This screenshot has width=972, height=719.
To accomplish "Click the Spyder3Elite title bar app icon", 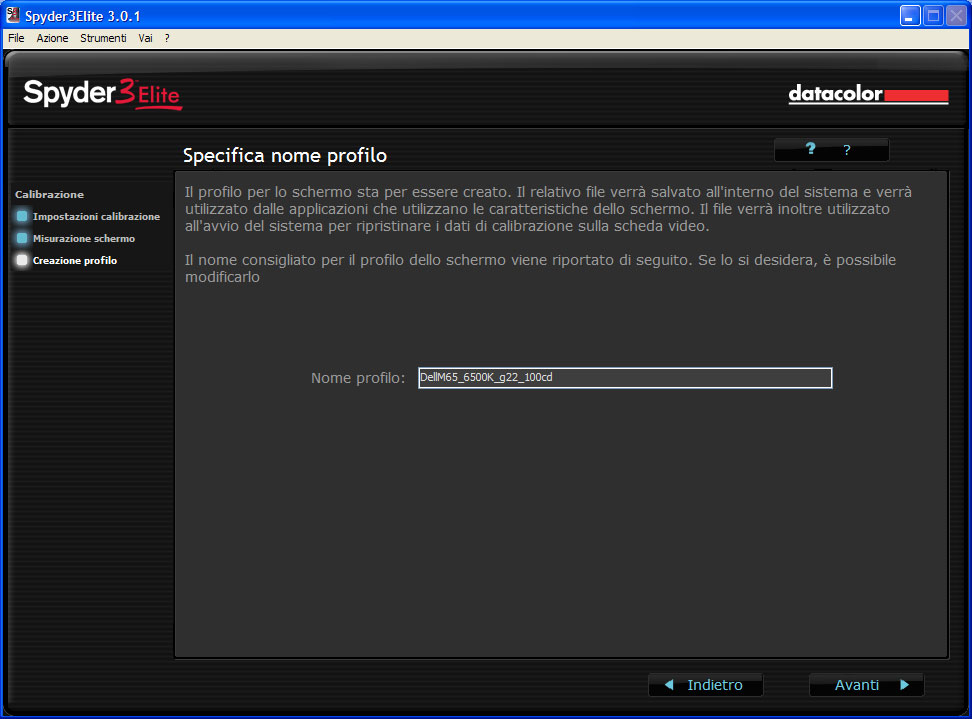I will (12, 15).
